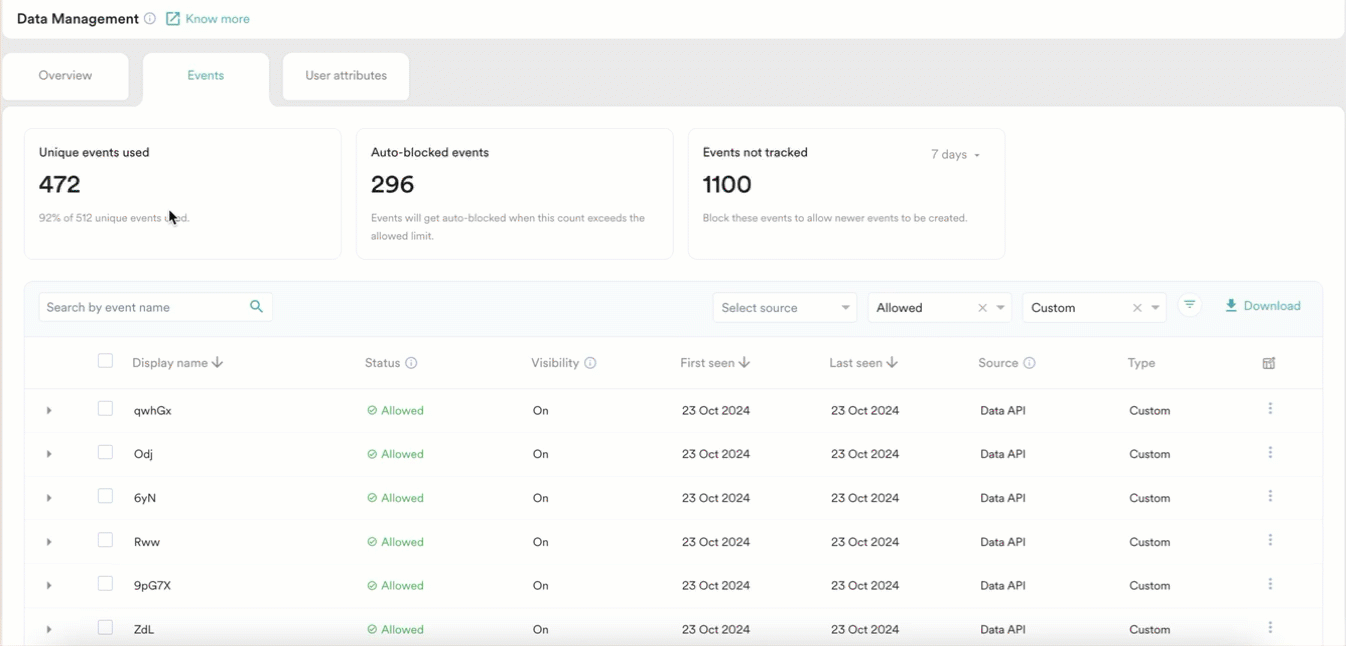Sort by Display name arrow
1346x646 pixels.
[x=217, y=363]
